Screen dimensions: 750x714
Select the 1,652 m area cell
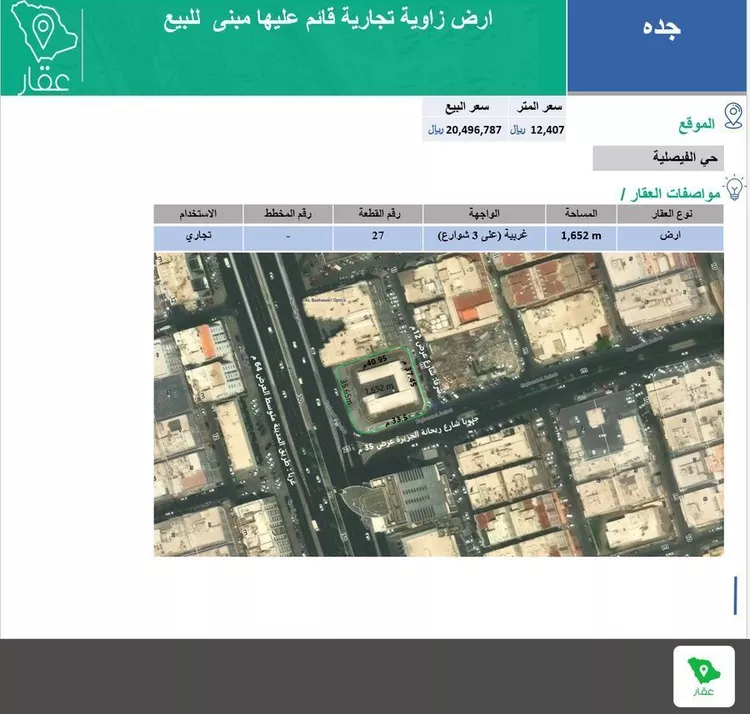pos(581,238)
